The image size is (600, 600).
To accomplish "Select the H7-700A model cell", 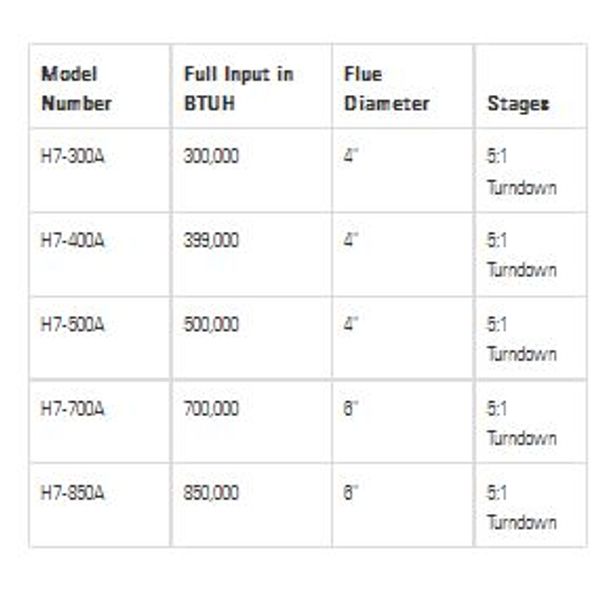I will click(x=72, y=409).
